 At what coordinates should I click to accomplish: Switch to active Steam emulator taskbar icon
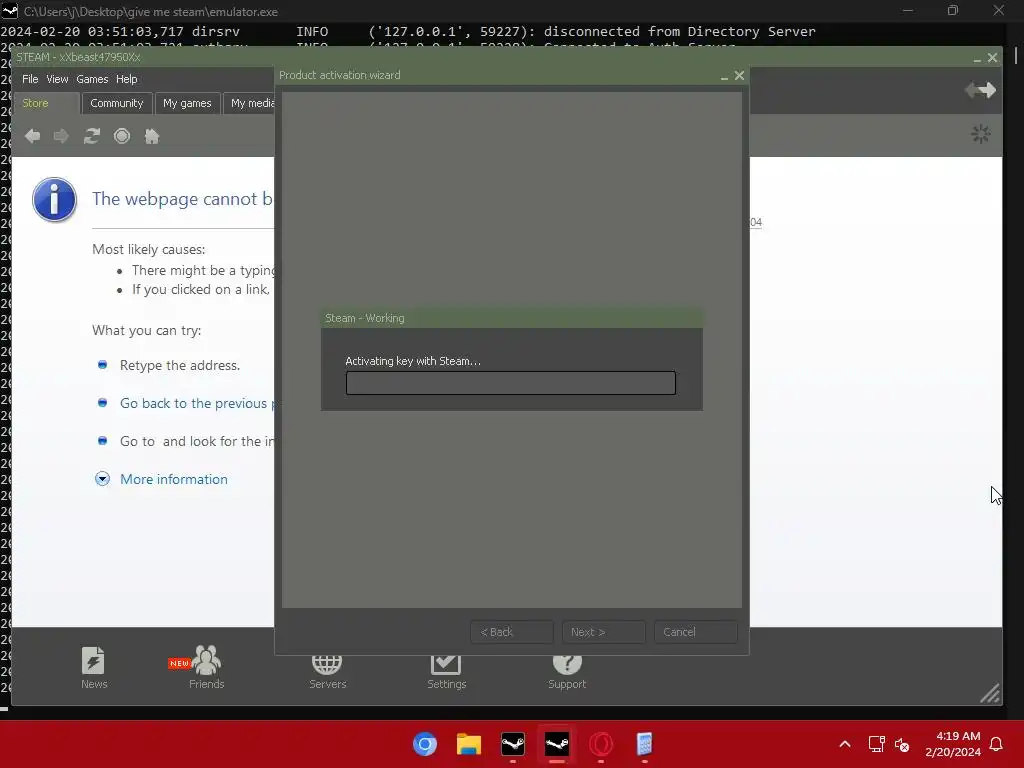coord(556,744)
